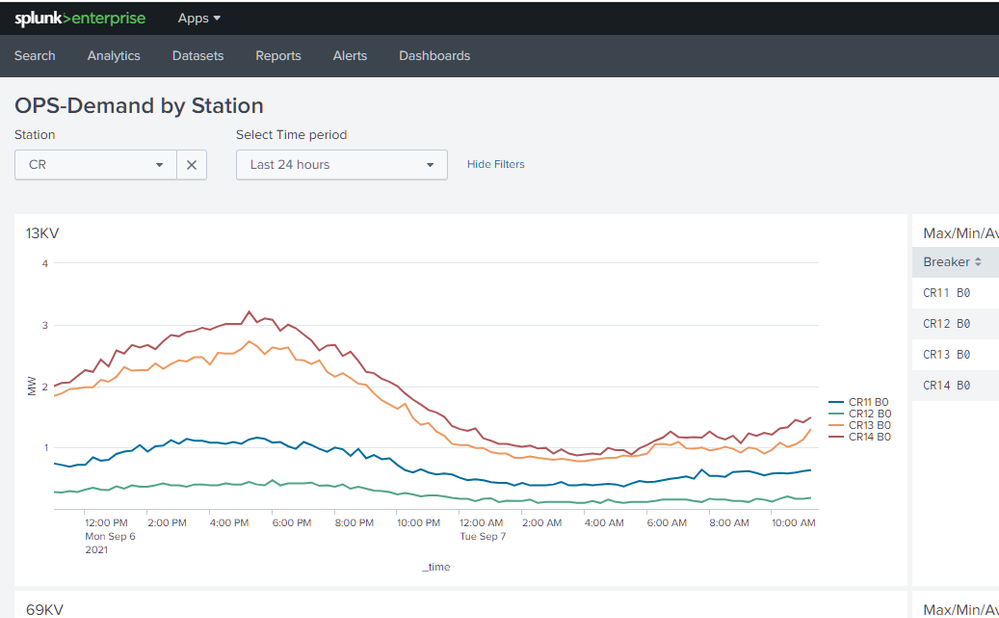The image size is (999, 618).
Task: Expand the Station CR dropdown
Action: pos(96,165)
